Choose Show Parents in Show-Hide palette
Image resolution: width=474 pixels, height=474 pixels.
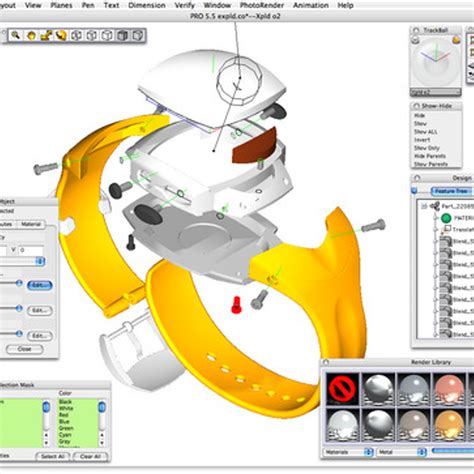point(431,164)
